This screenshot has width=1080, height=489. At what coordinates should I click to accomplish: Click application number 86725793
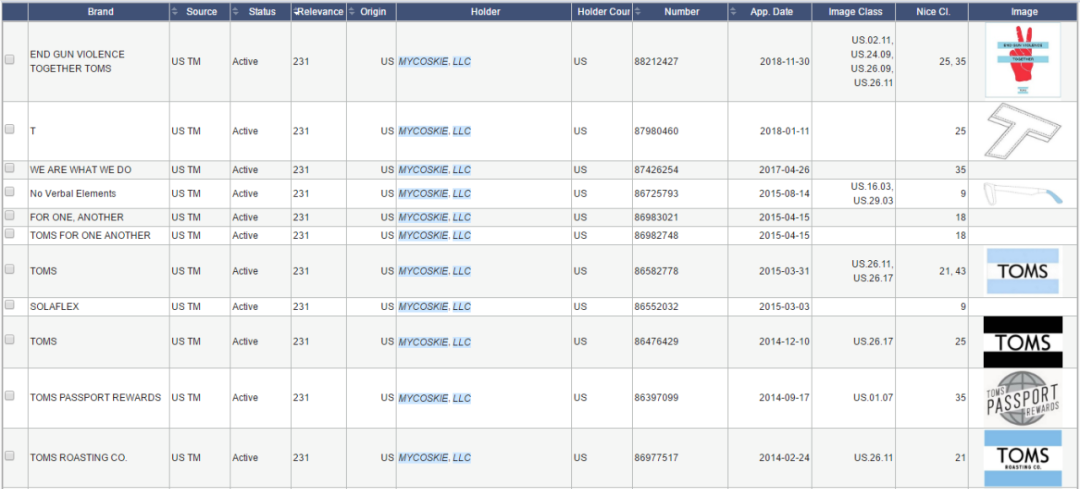(656, 194)
